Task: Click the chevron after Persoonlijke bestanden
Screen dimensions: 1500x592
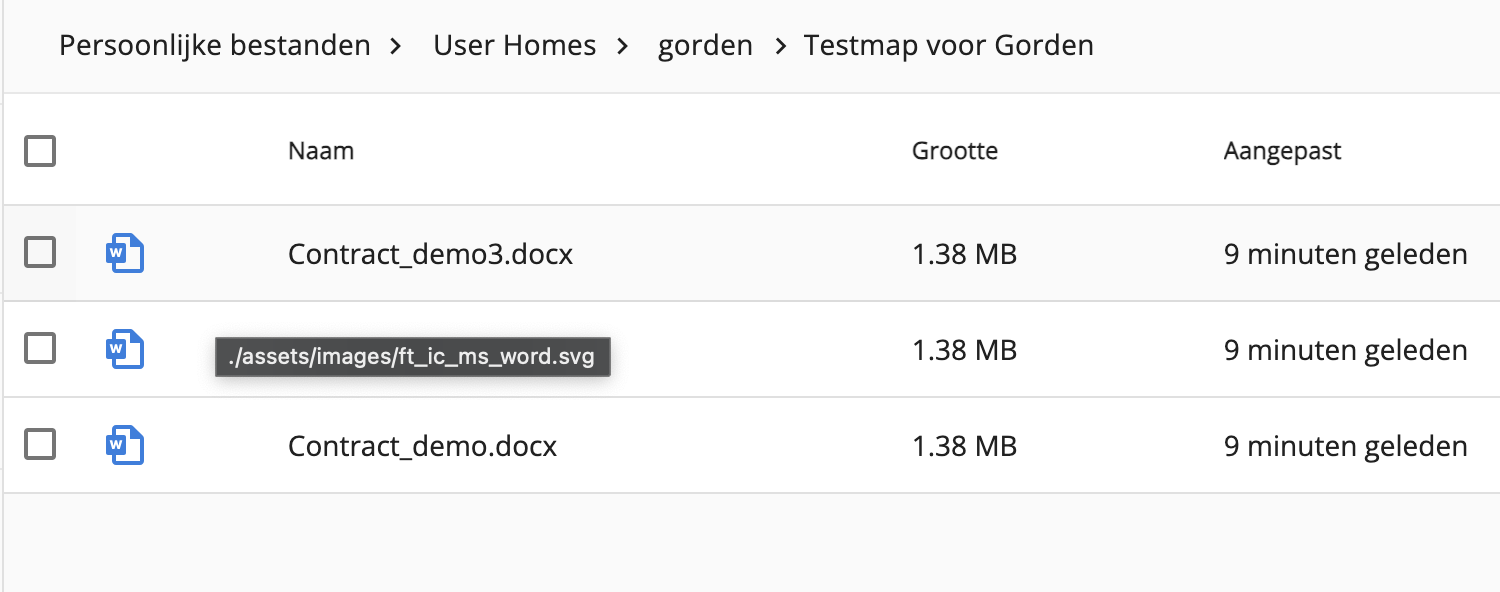Action: pyautogui.click(x=396, y=46)
